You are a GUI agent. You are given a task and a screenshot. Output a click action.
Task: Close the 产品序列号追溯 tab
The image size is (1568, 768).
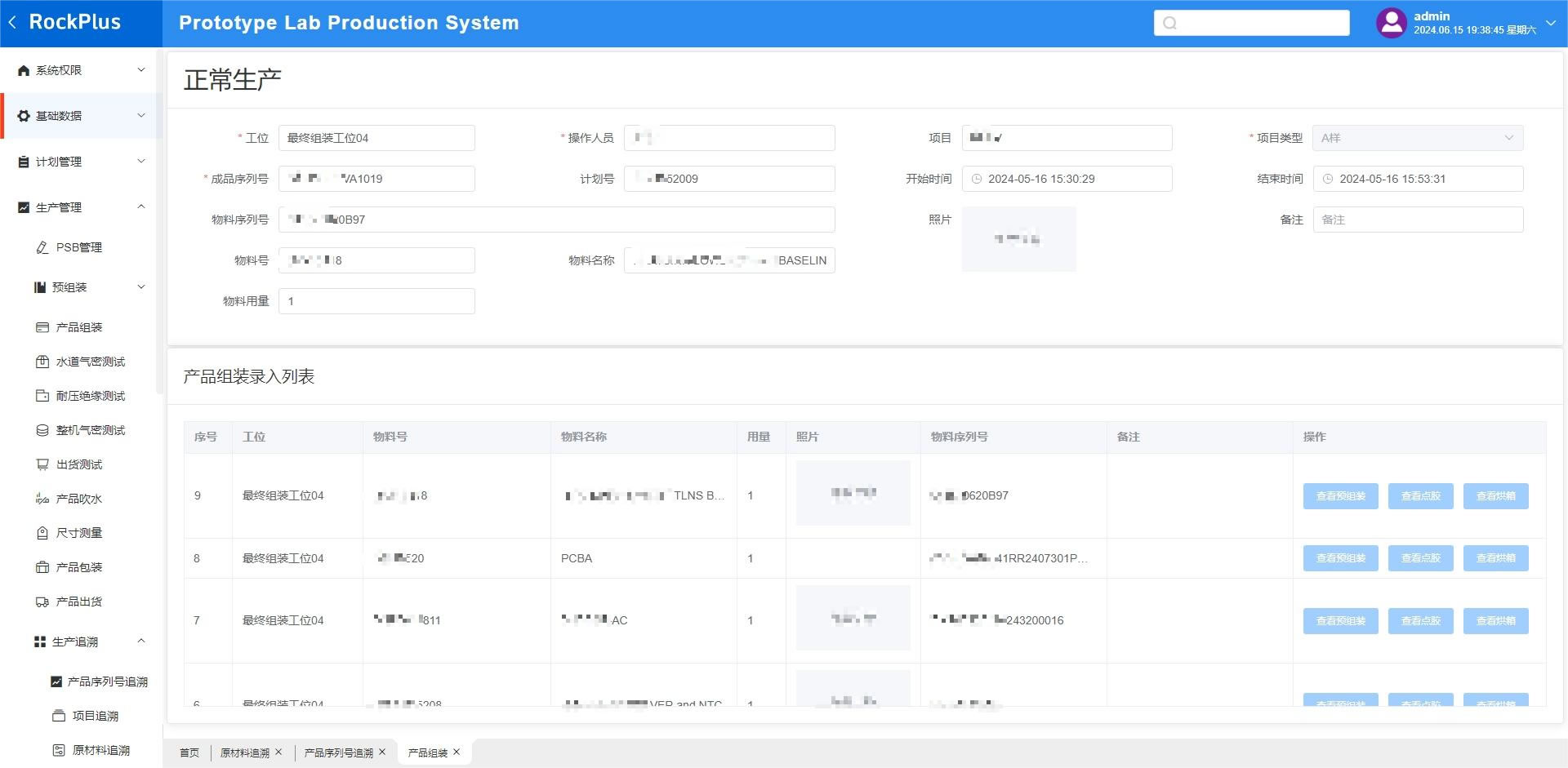(382, 752)
